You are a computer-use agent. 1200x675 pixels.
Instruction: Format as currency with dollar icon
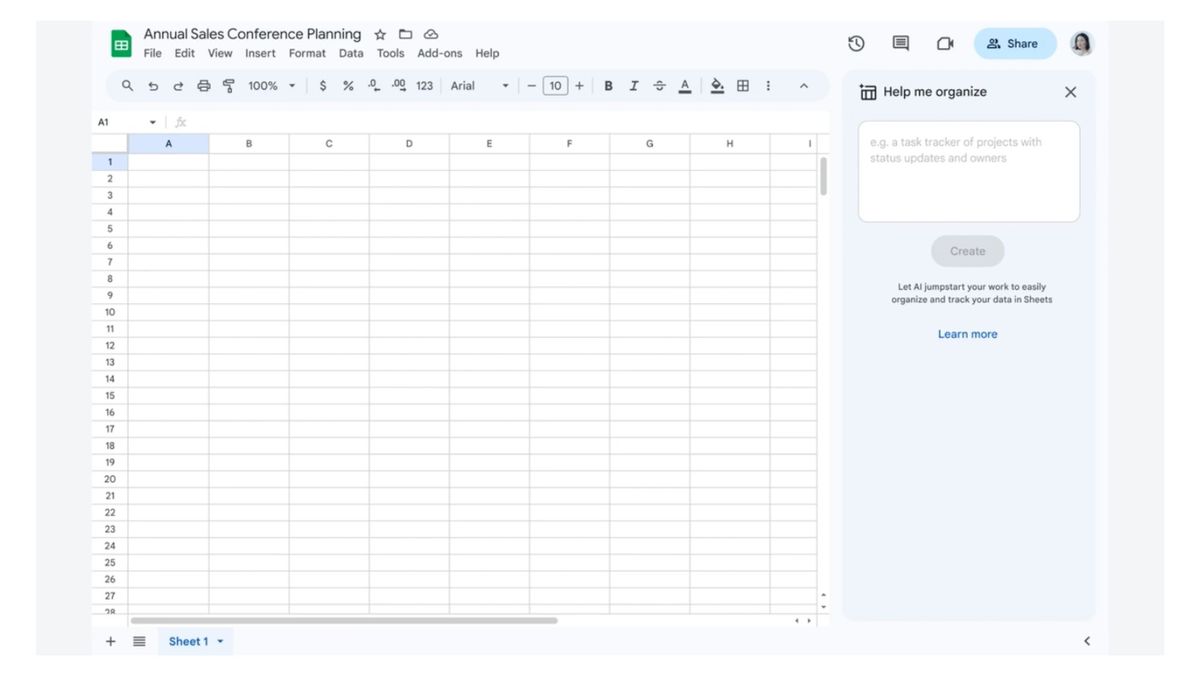[323, 86]
